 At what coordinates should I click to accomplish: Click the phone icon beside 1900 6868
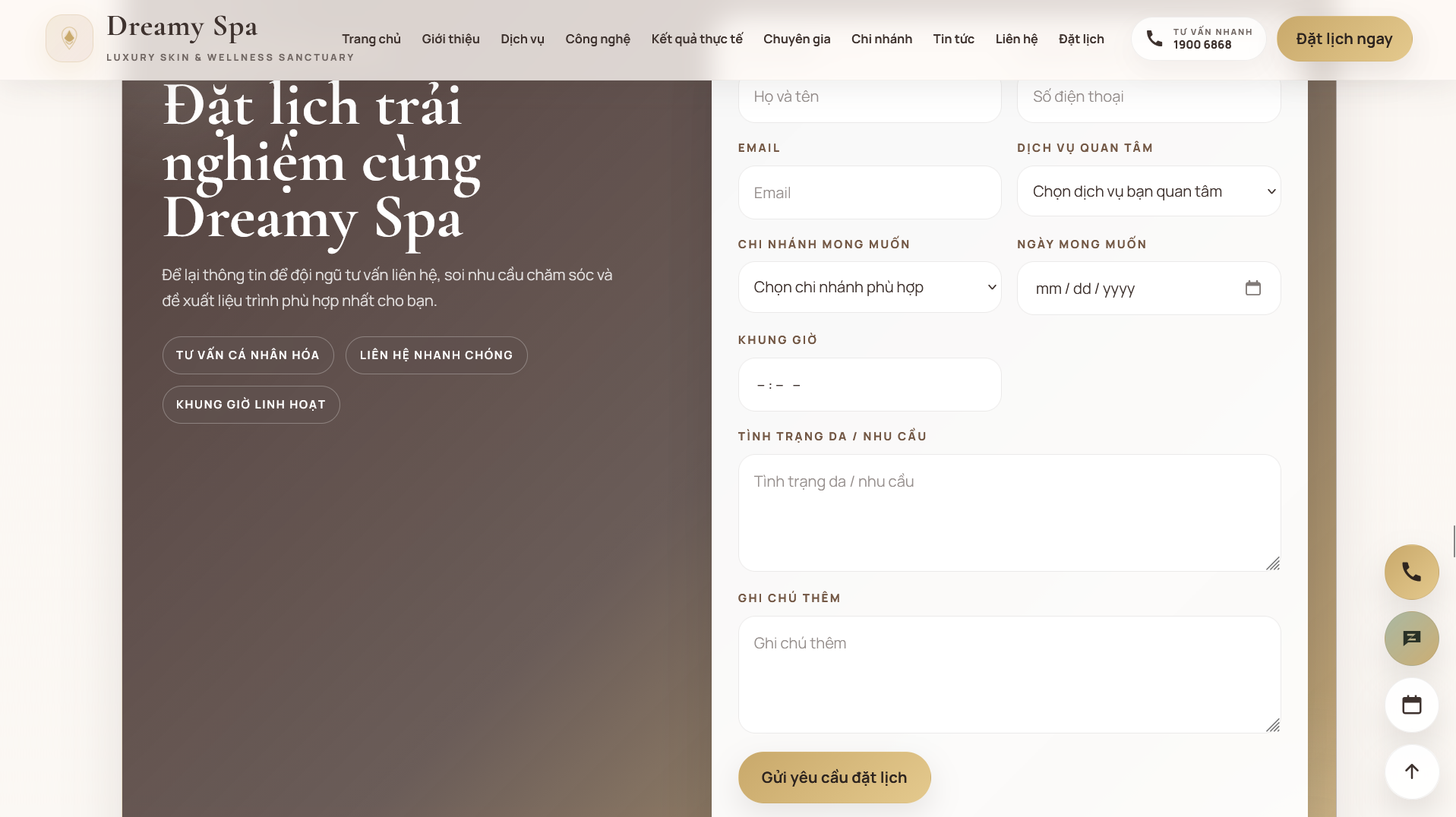click(1154, 39)
